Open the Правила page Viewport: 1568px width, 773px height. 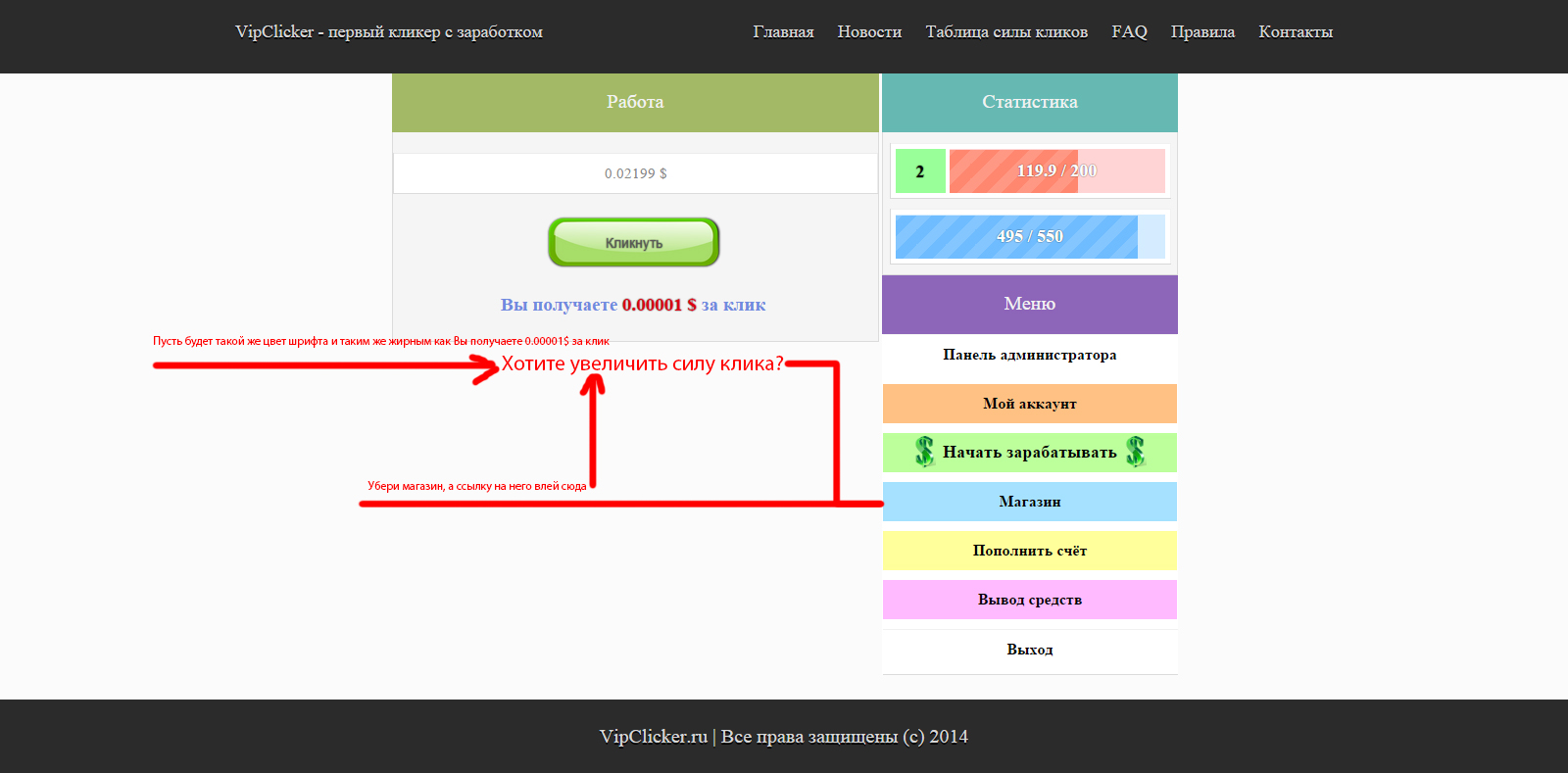[1202, 31]
